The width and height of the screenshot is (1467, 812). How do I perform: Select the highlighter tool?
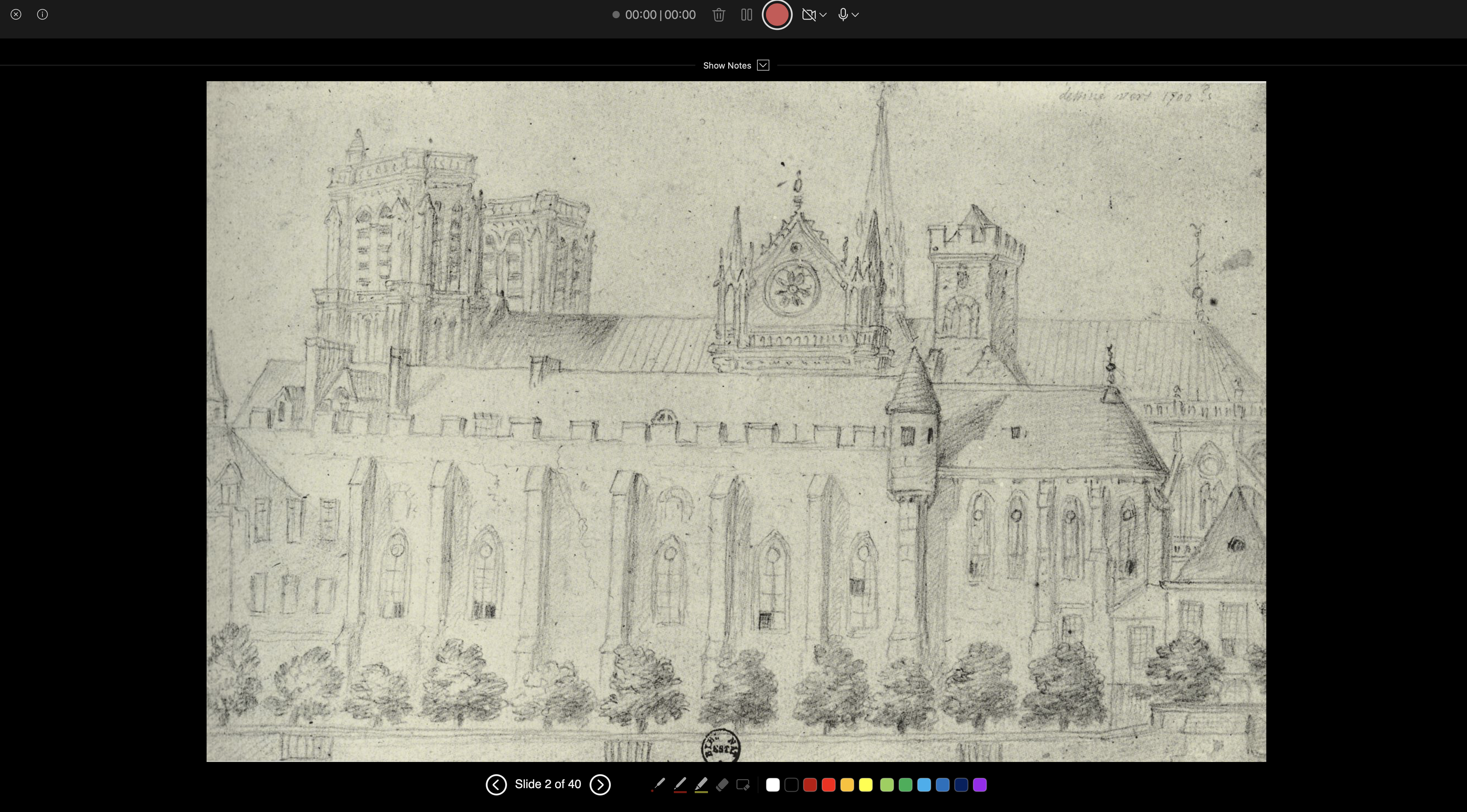701,785
